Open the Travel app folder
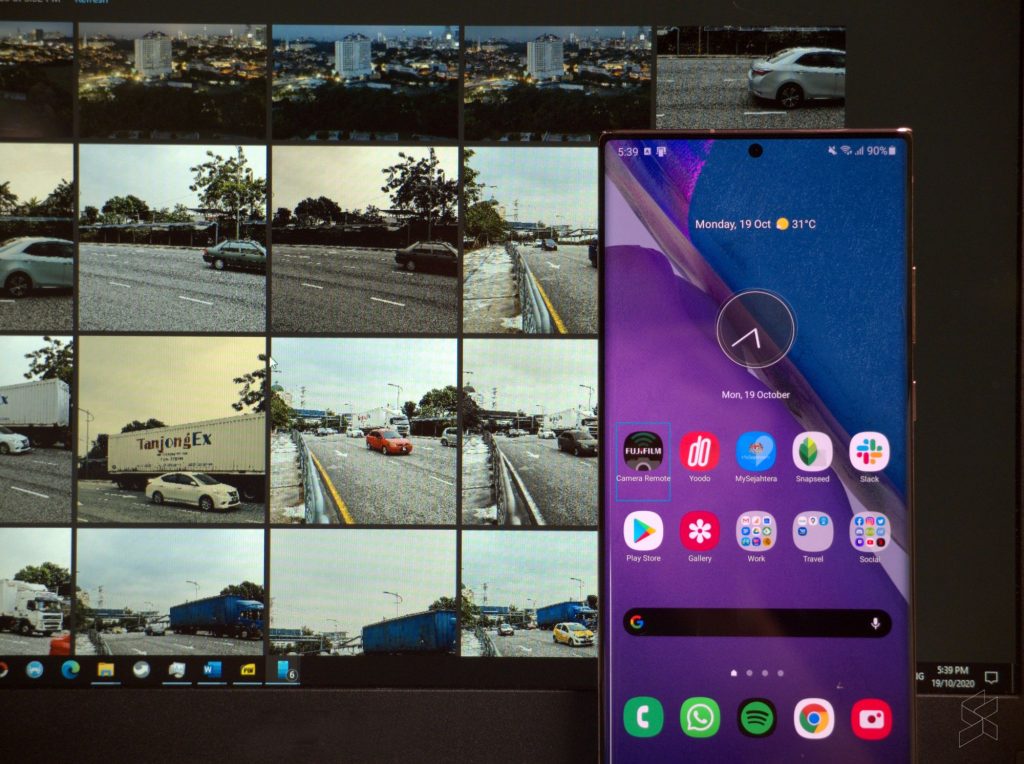 (x=813, y=532)
